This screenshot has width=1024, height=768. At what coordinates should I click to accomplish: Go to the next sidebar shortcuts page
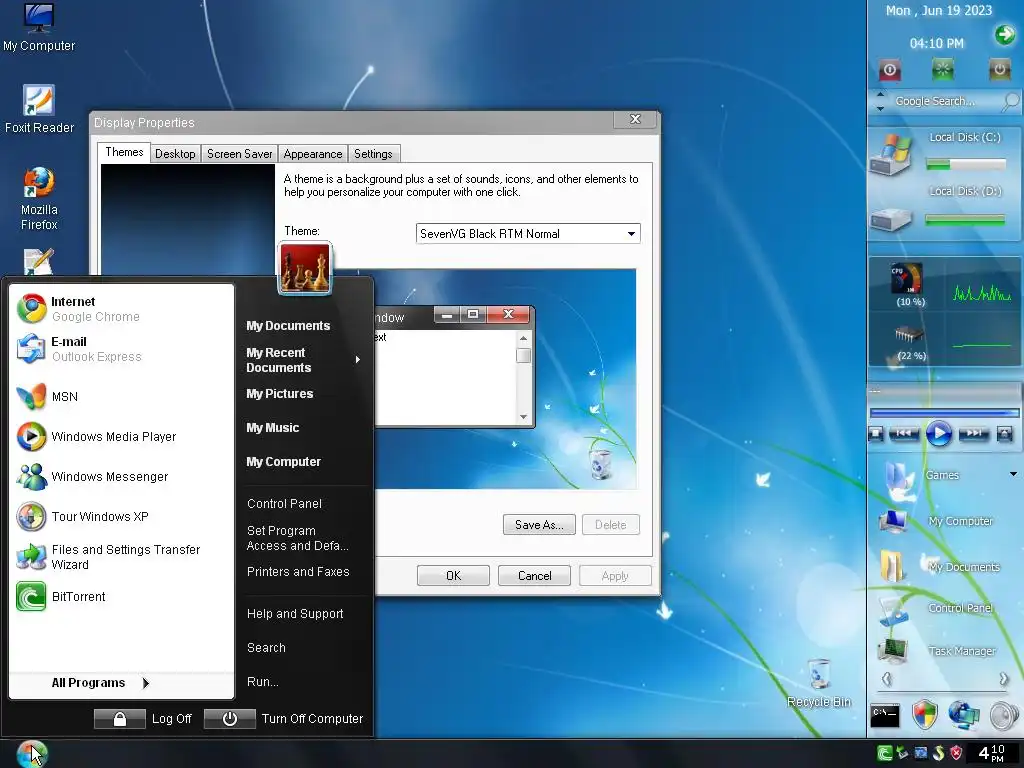[1003, 679]
